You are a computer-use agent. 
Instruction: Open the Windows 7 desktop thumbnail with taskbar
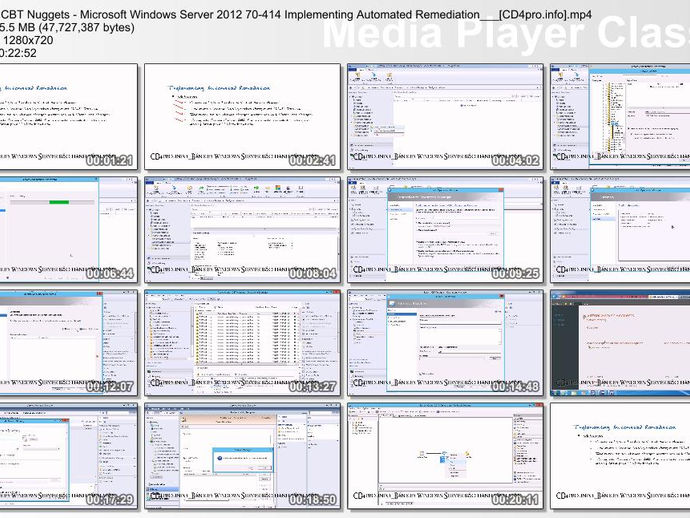tap(620, 343)
